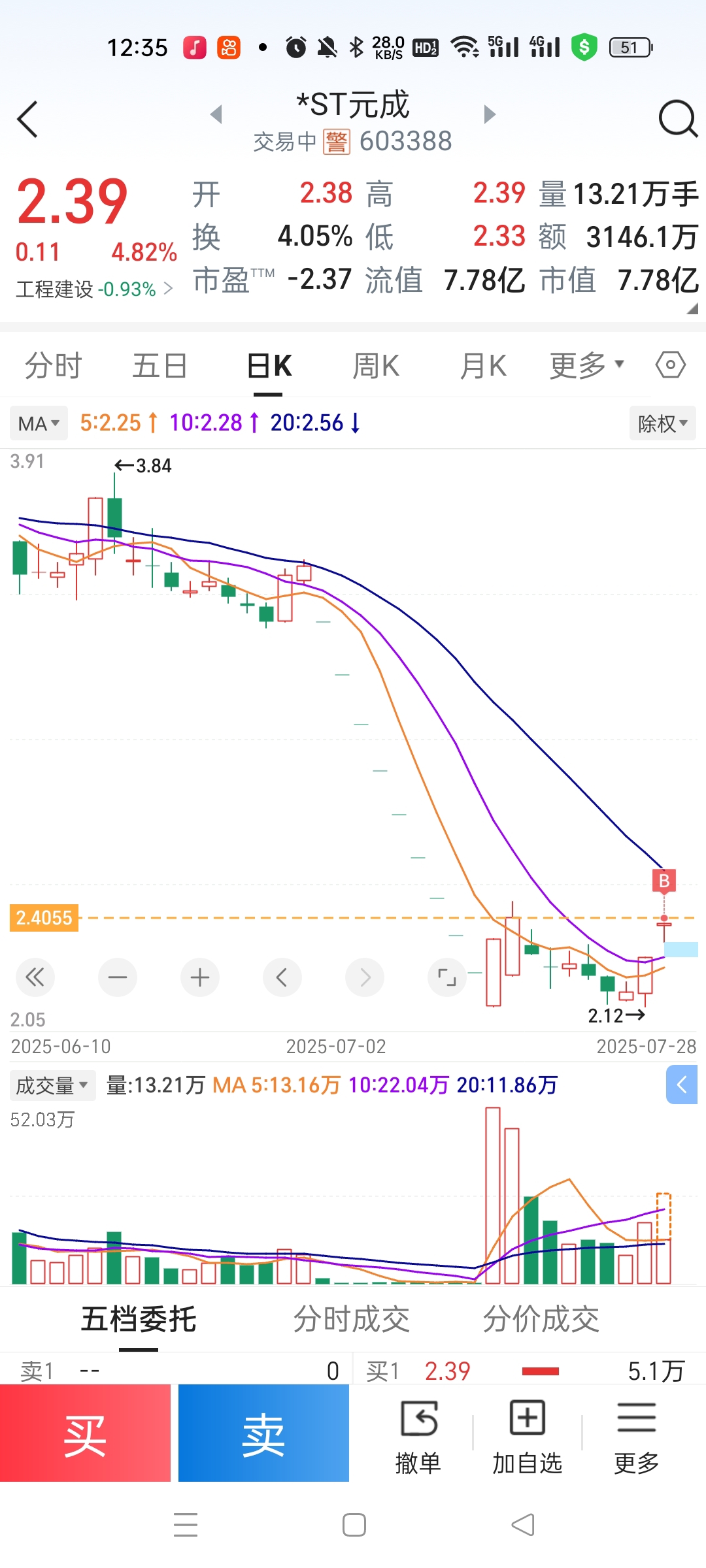Screen dimensions: 706x1568
Task: Tap Android home button
Action: [354, 1525]
